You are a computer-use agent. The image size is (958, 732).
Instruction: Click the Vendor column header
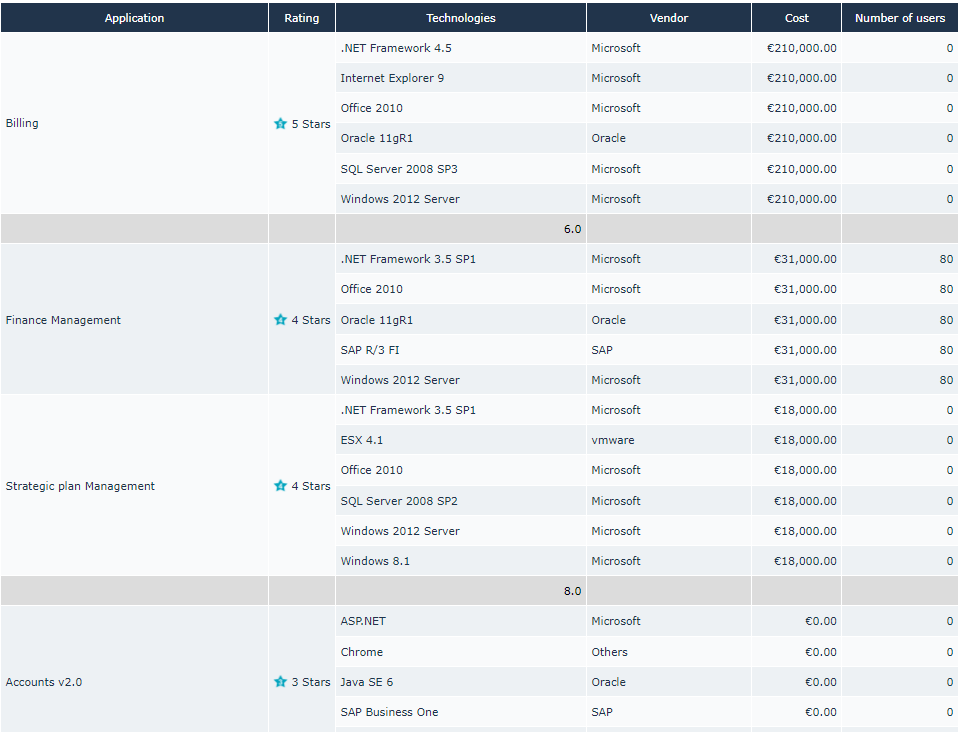click(668, 18)
